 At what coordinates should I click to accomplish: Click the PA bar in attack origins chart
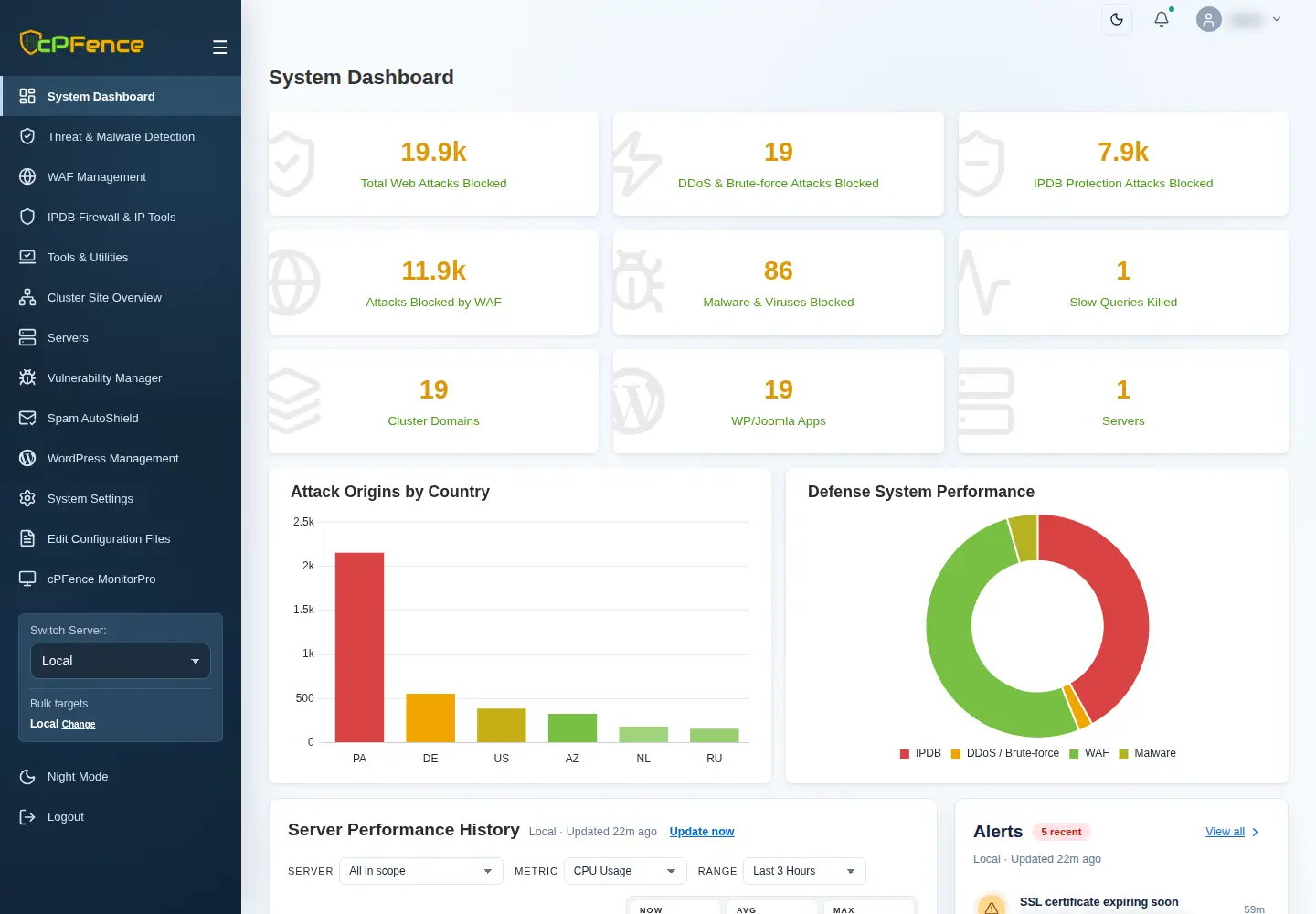pos(359,647)
